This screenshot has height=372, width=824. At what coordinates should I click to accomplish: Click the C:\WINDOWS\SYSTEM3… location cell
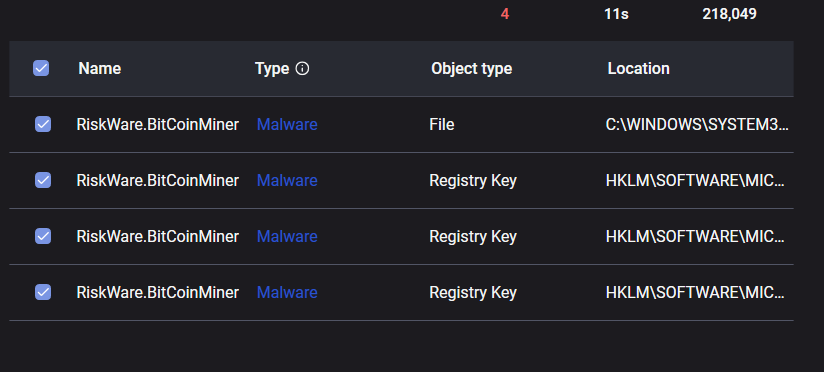point(697,125)
